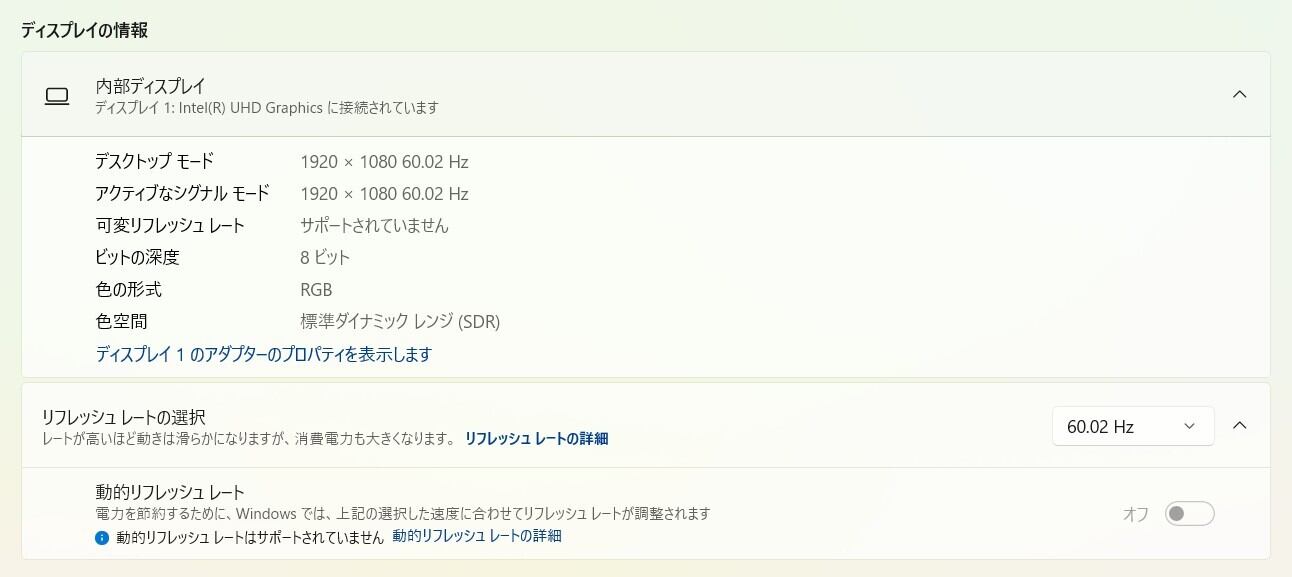Click the リフレッシュ レートの選択 title
1292x577 pixels.
coord(124,417)
